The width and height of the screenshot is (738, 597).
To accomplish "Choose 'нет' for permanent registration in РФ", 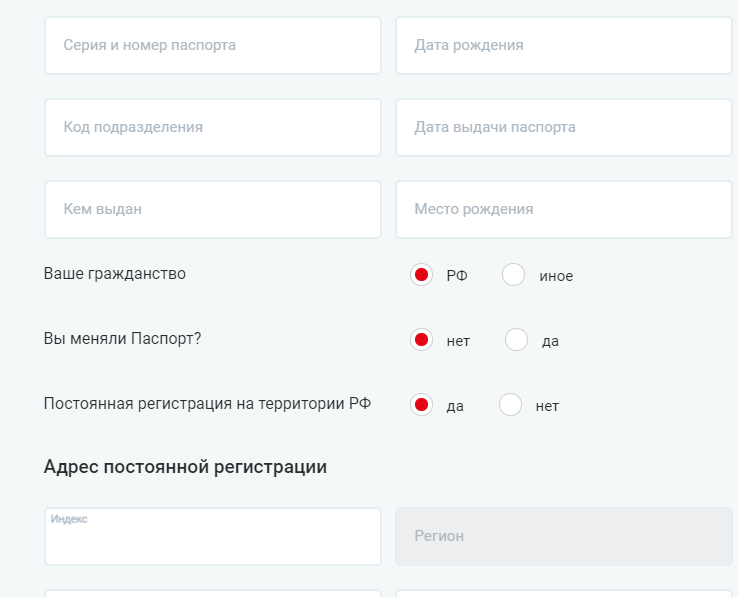I will click(510, 404).
